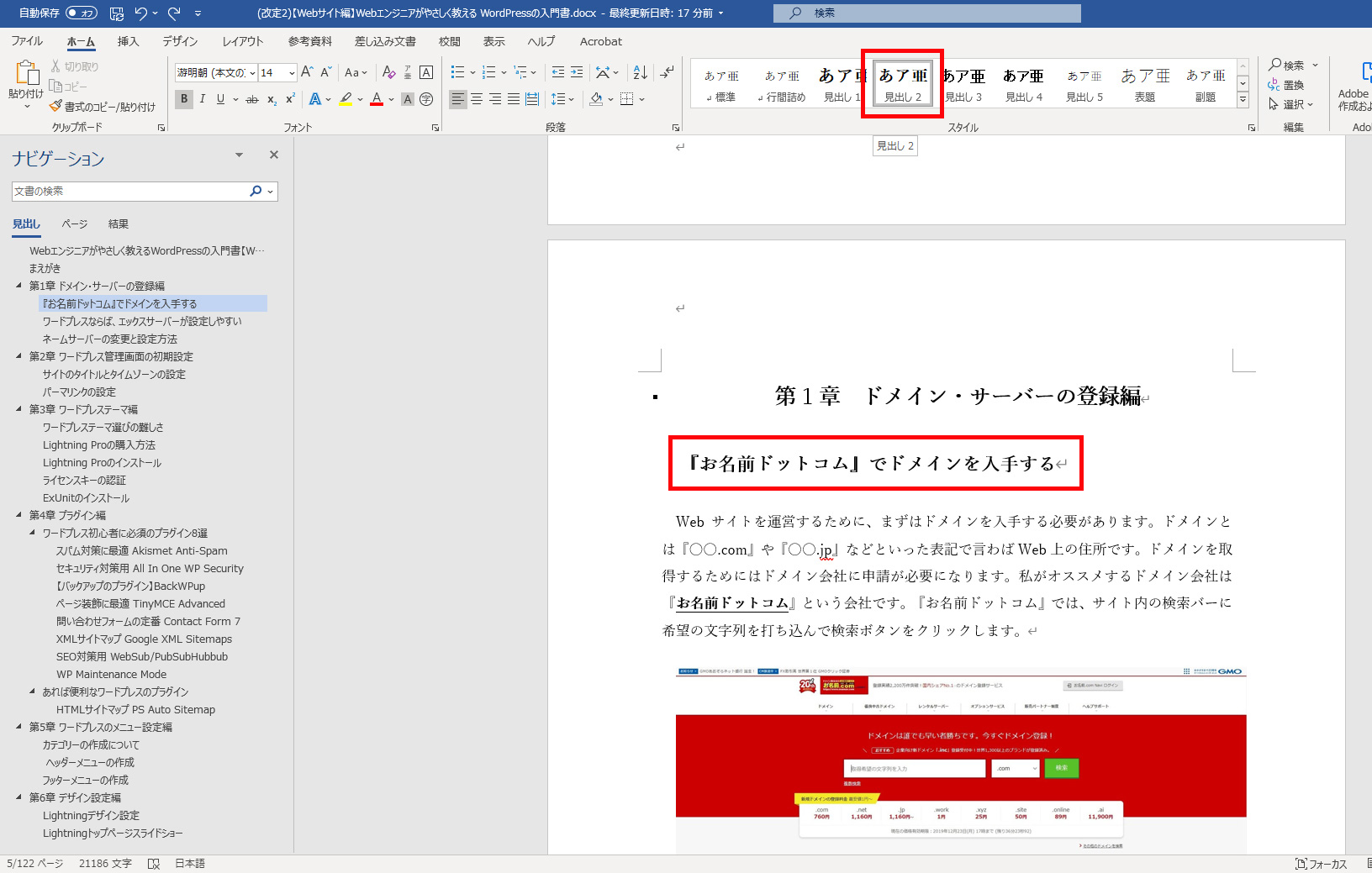1372x873 pixels.
Task: Open navigation pane options arrow
Action: coord(239,155)
